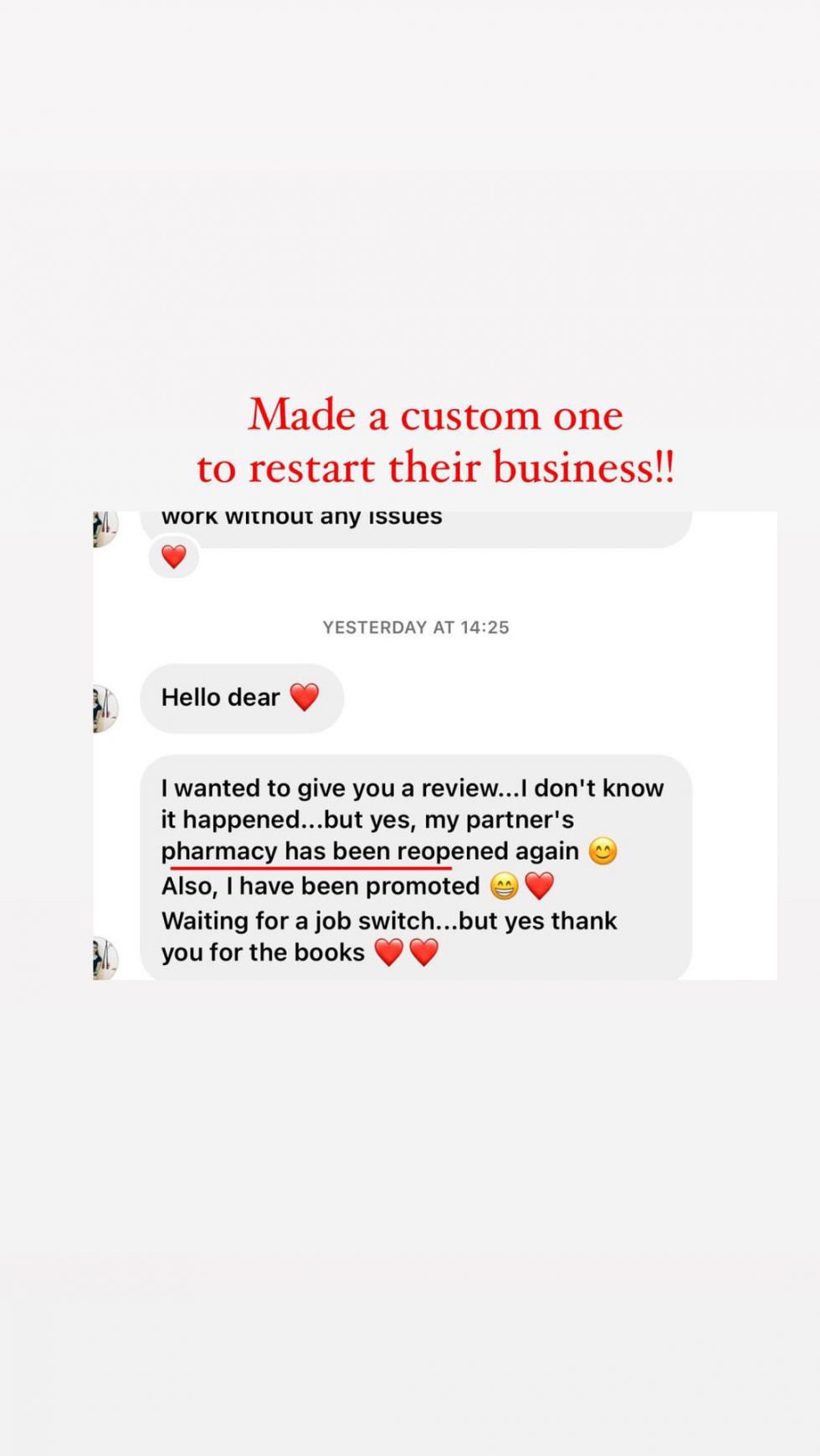Click the "Made a custom one" headline

(x=435, y=415)
